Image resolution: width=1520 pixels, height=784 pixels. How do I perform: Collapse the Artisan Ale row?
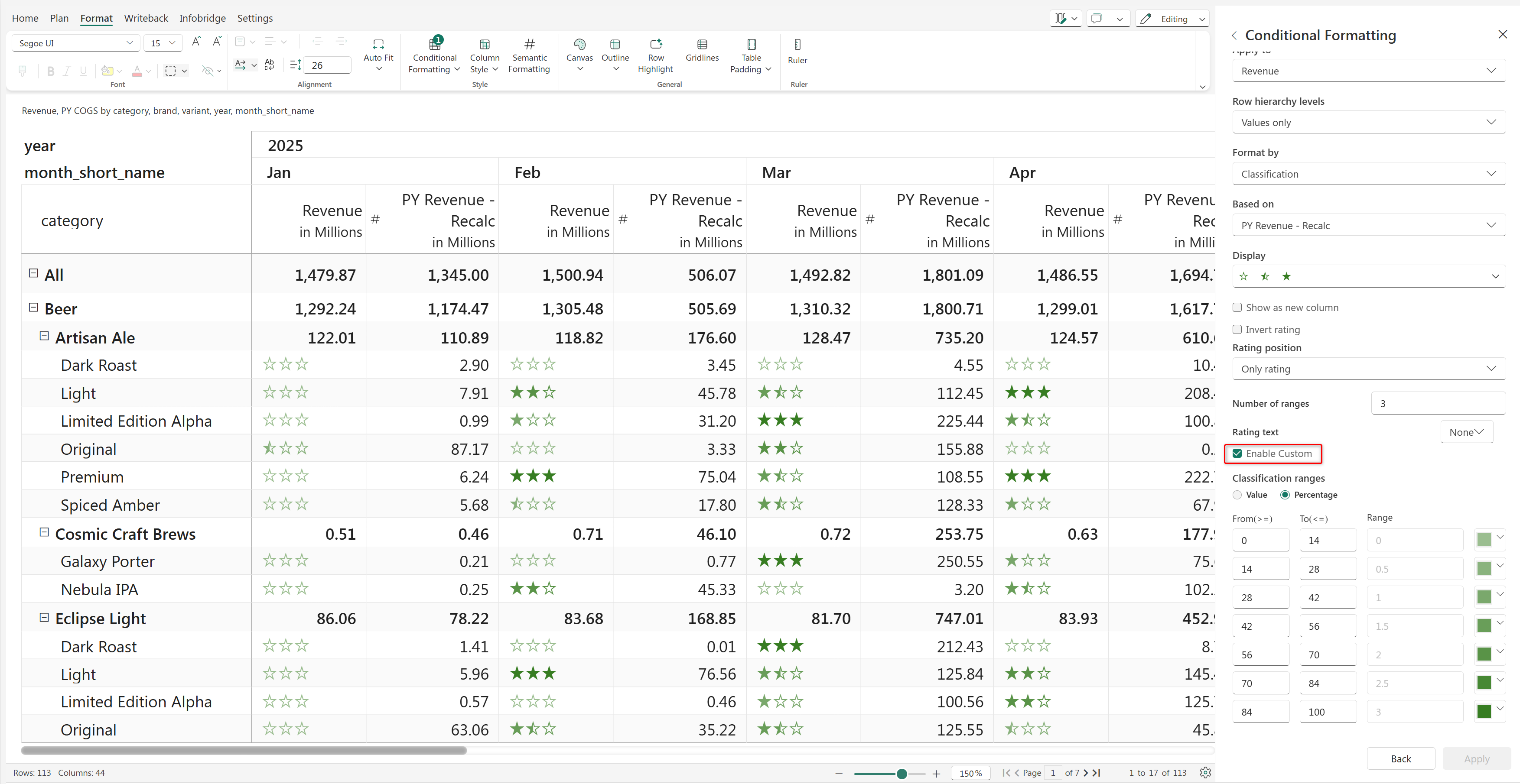point(44,336)
